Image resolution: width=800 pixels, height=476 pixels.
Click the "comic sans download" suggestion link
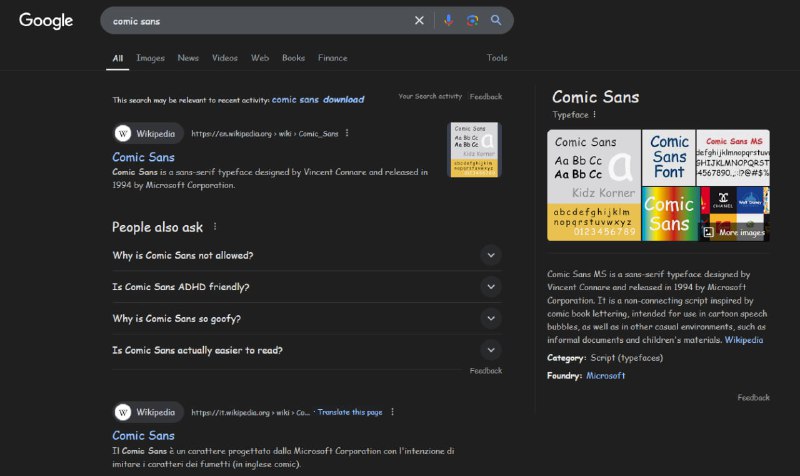(318, 99)
